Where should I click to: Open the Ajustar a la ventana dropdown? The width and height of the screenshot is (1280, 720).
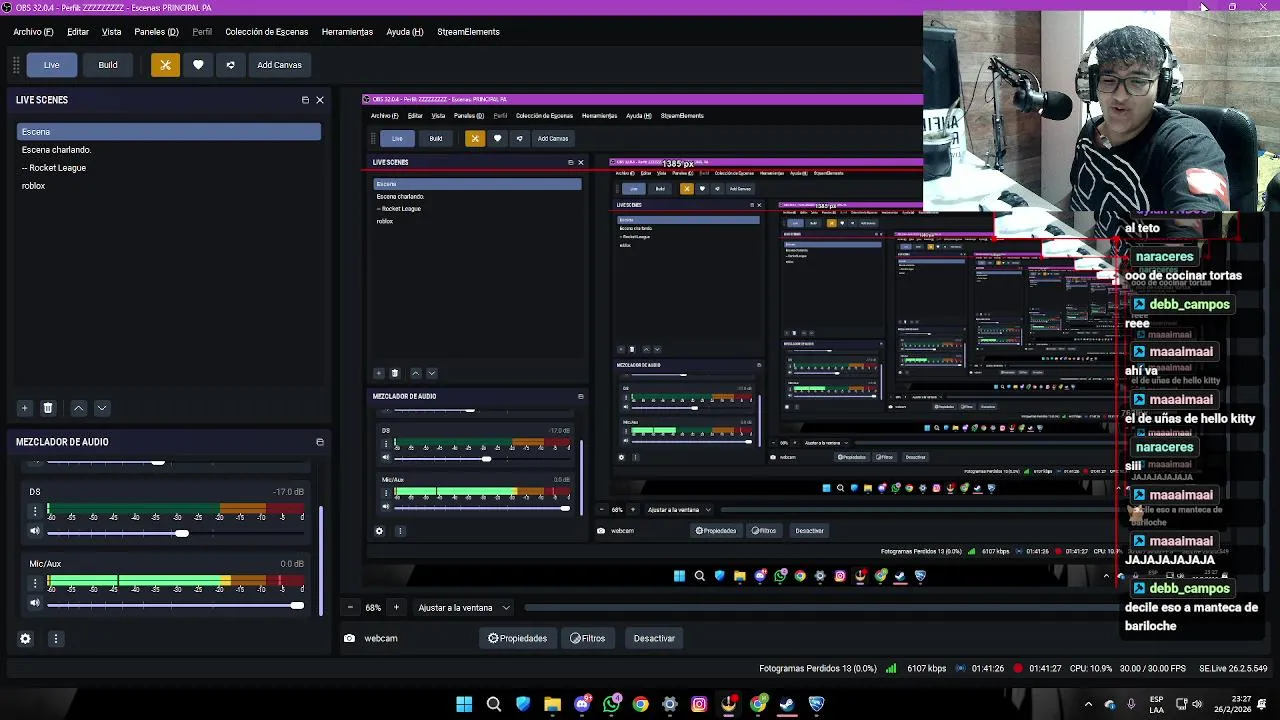coord(464,608)
